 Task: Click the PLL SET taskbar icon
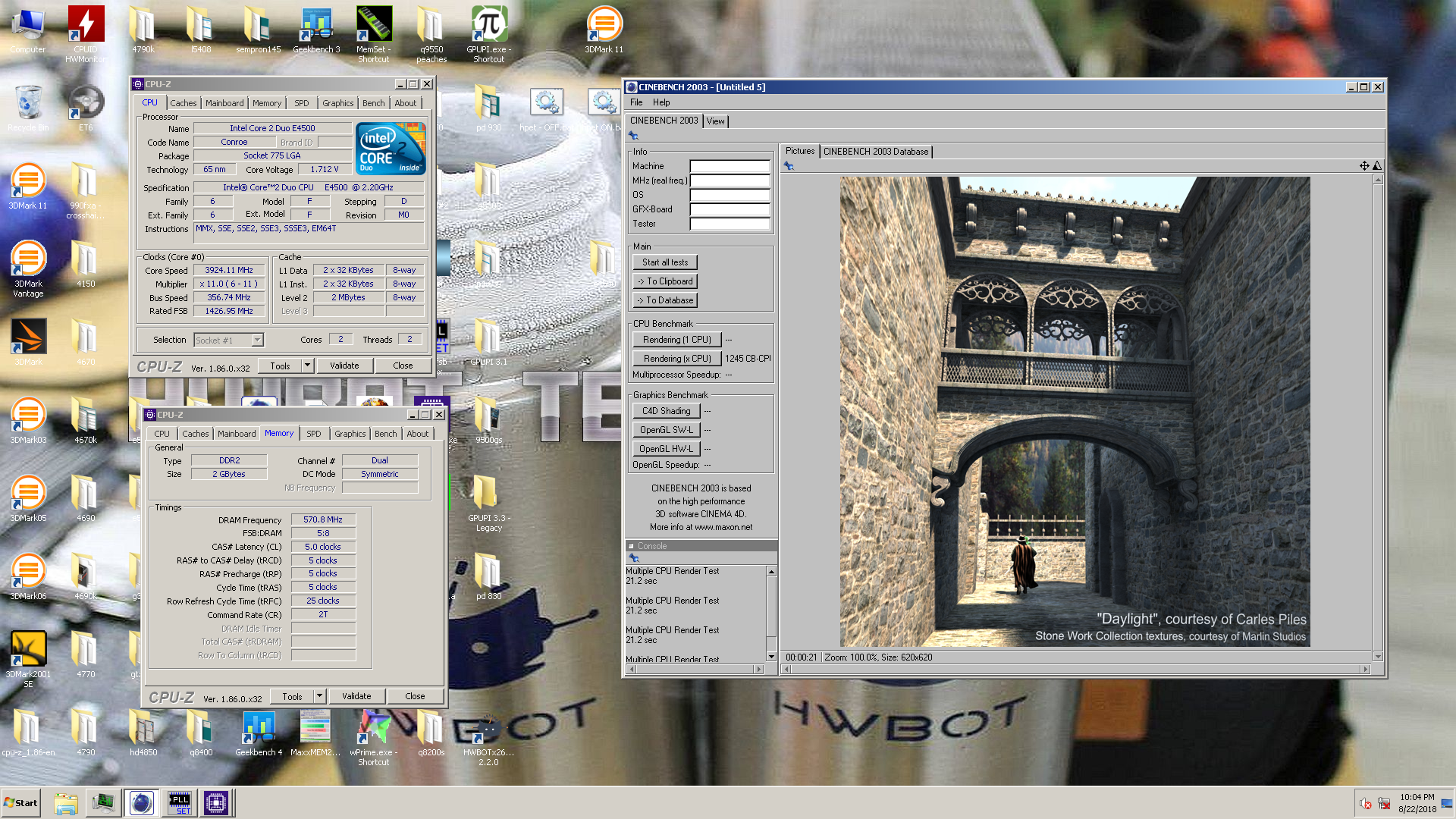coord(180,802)
